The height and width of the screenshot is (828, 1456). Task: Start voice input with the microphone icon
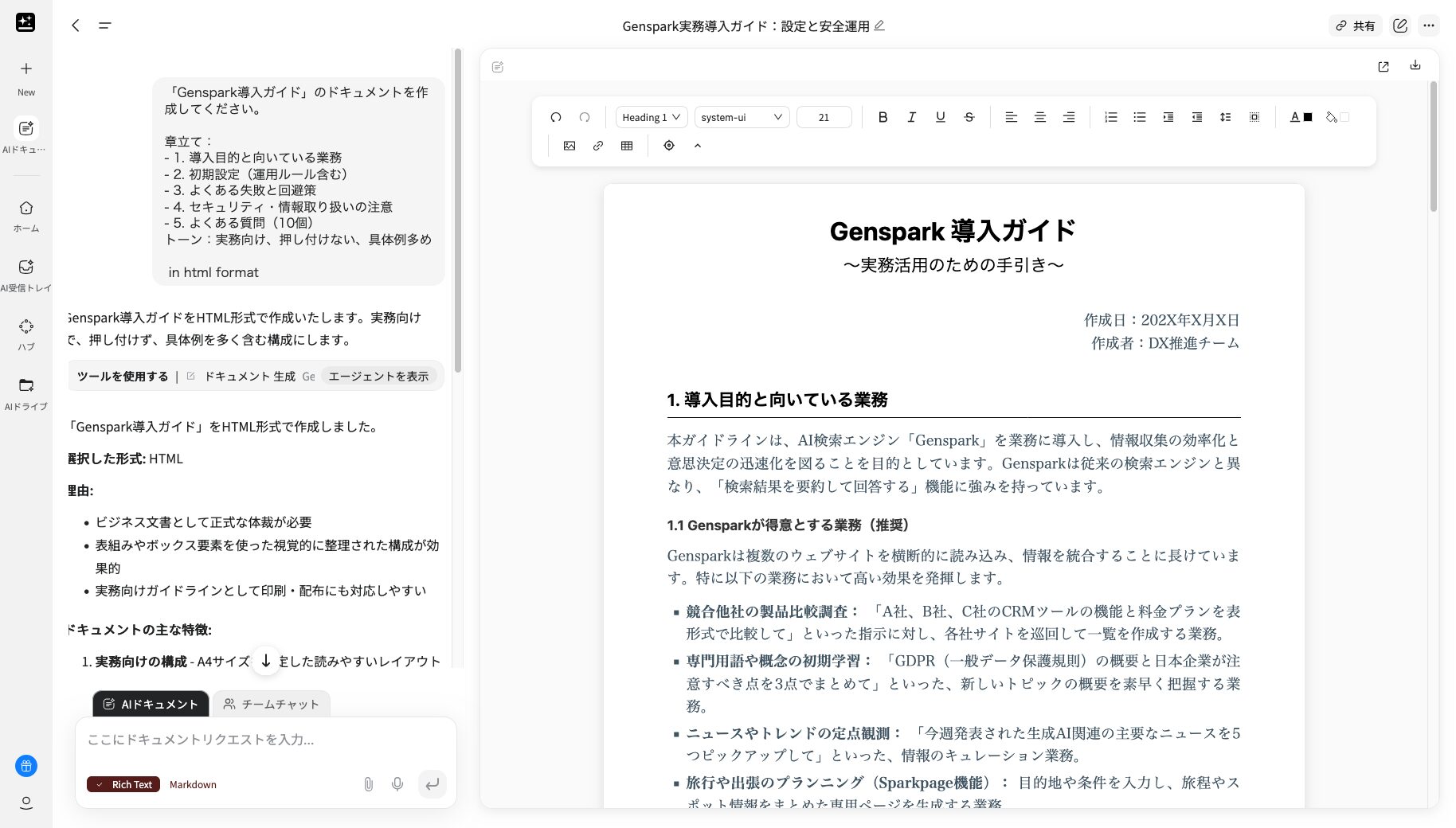click(397, 784)
